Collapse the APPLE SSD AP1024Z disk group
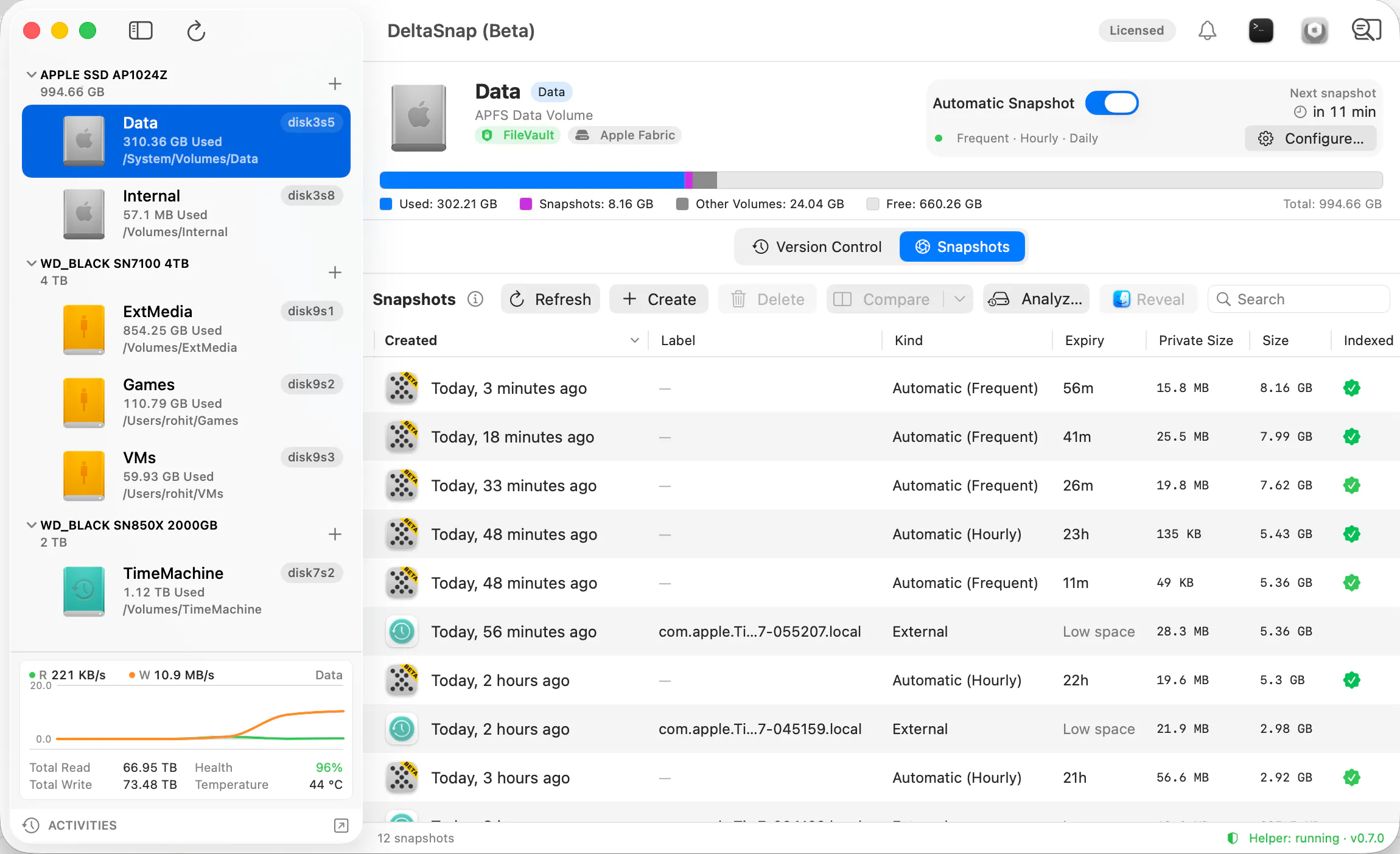Screen dimensions: 1400x854 (31, 74)
